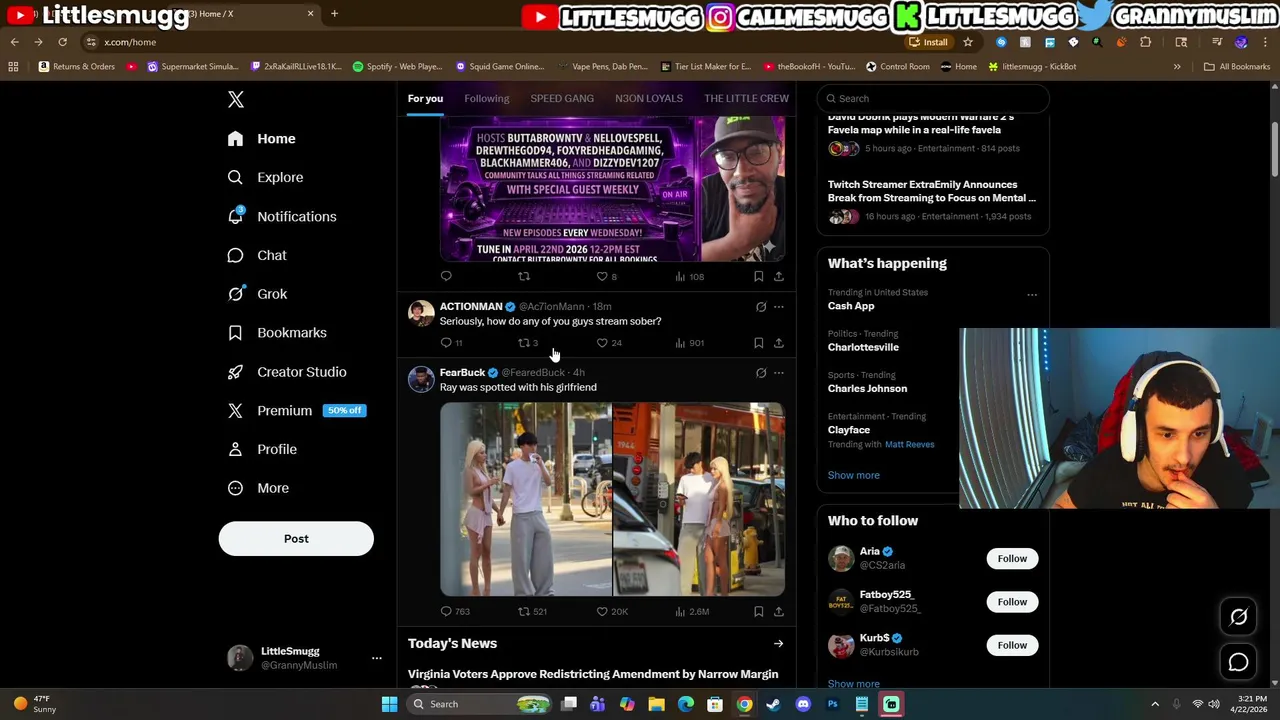The width and height of the screenshot is (1280, 720).
Task: Open more options on FearBuck's post
Action: point(779,373)
